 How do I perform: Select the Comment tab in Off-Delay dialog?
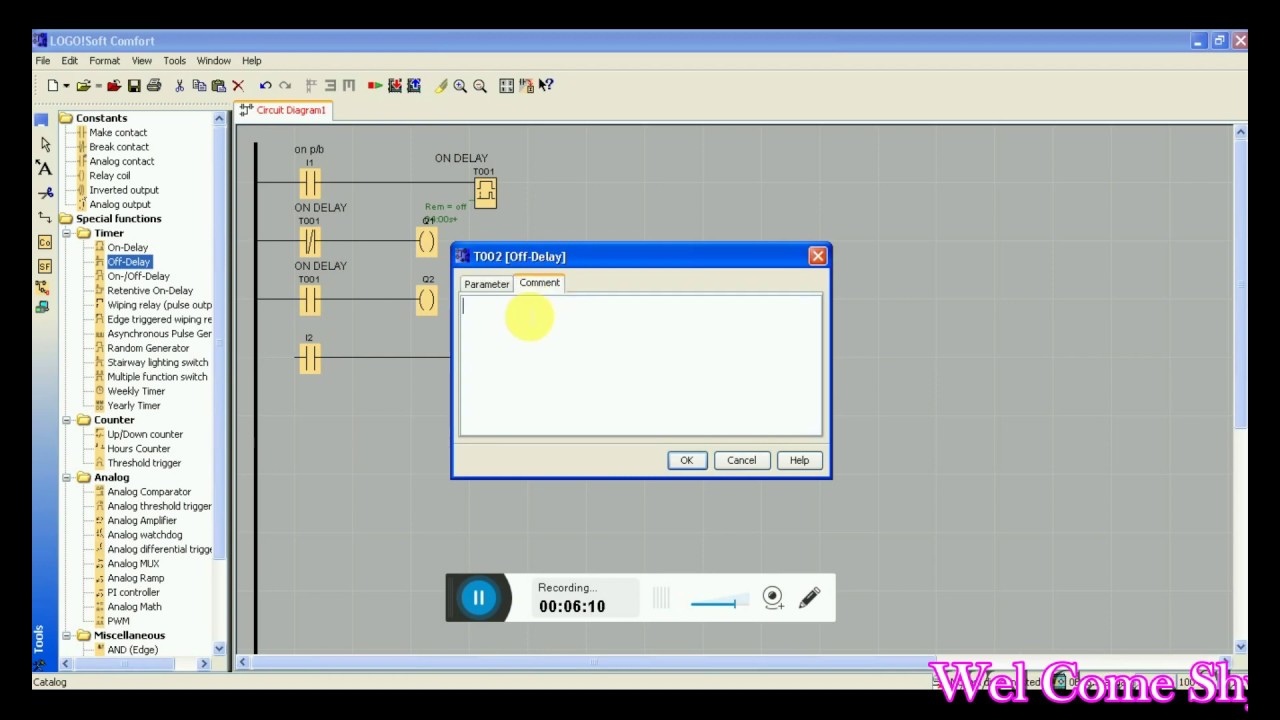(540, 283)
